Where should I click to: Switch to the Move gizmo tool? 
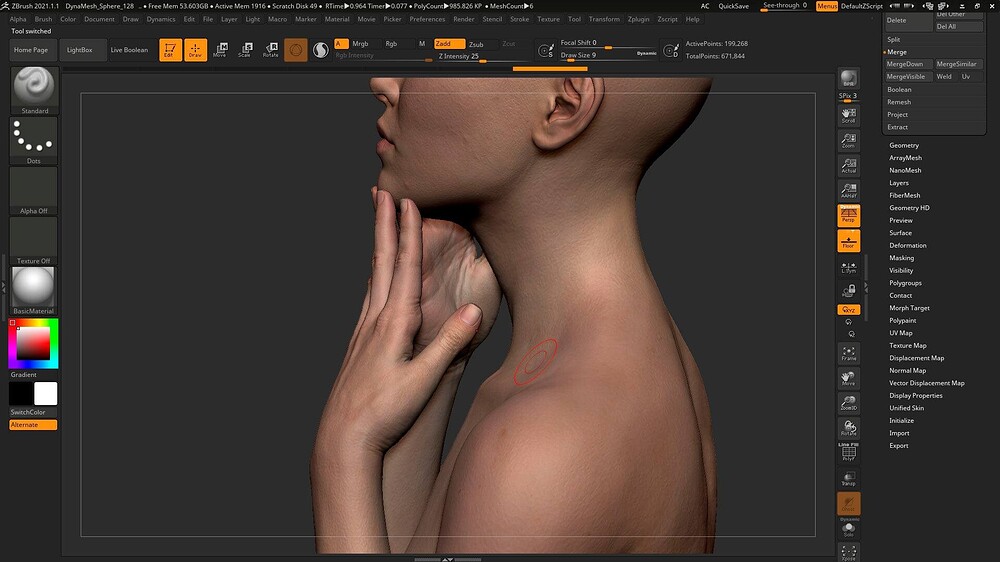221,50
